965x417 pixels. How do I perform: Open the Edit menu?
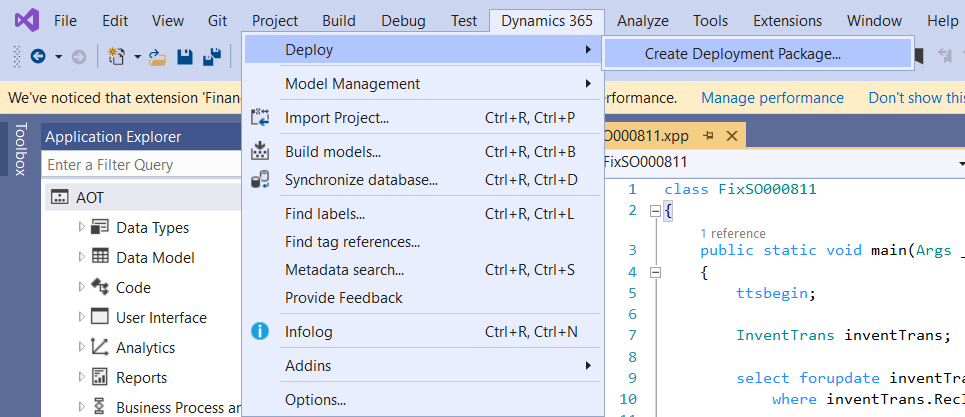click(115, 21)
